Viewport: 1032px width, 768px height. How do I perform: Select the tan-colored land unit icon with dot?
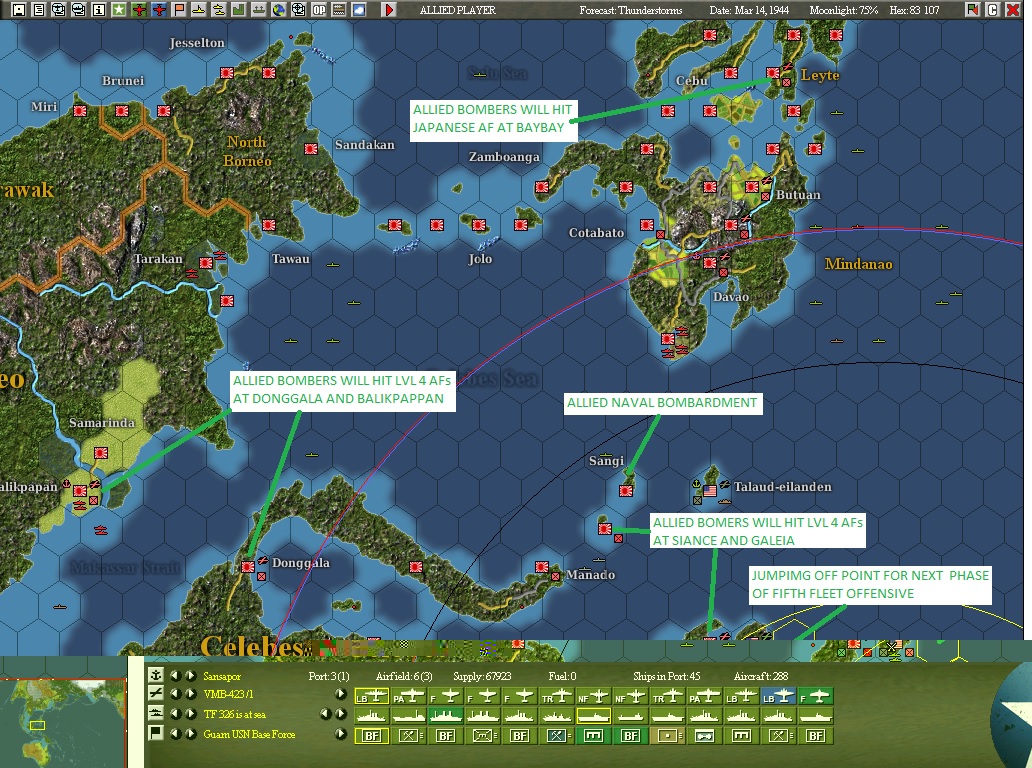tap(667, 736)
